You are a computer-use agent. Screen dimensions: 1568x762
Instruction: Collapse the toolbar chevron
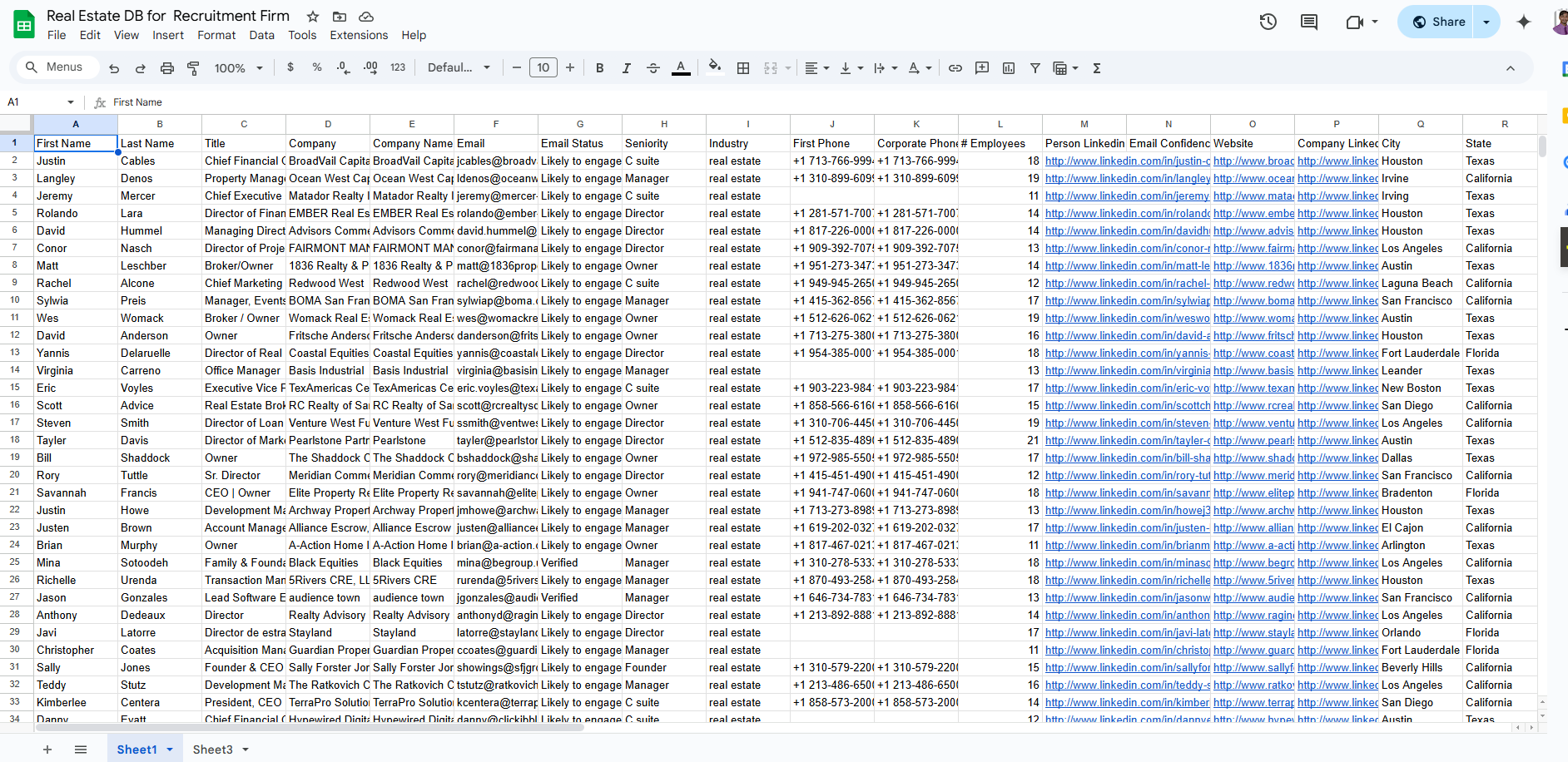[x=1511, y=68]
